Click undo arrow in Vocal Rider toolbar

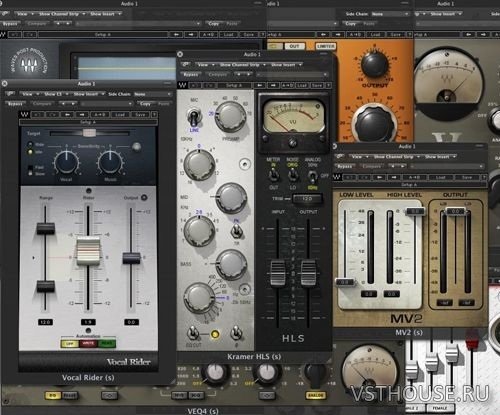[37, 115]
